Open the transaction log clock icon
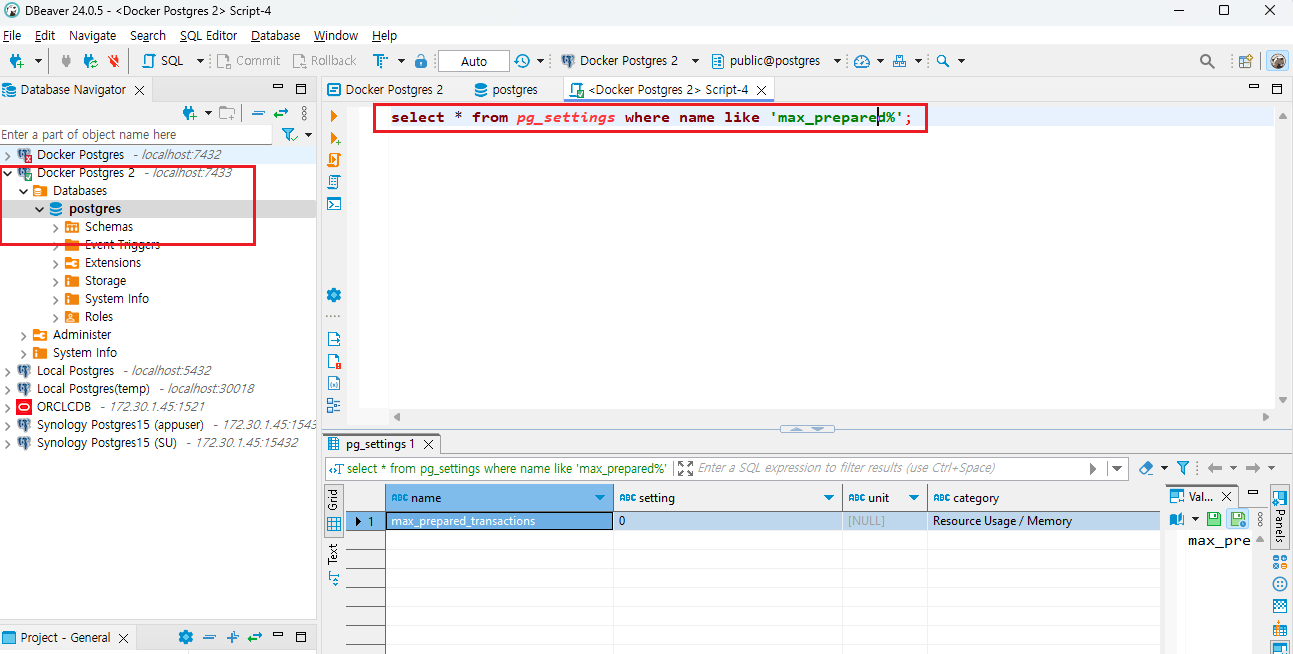This screenshot has height=654, width=1293. point(522,61)
